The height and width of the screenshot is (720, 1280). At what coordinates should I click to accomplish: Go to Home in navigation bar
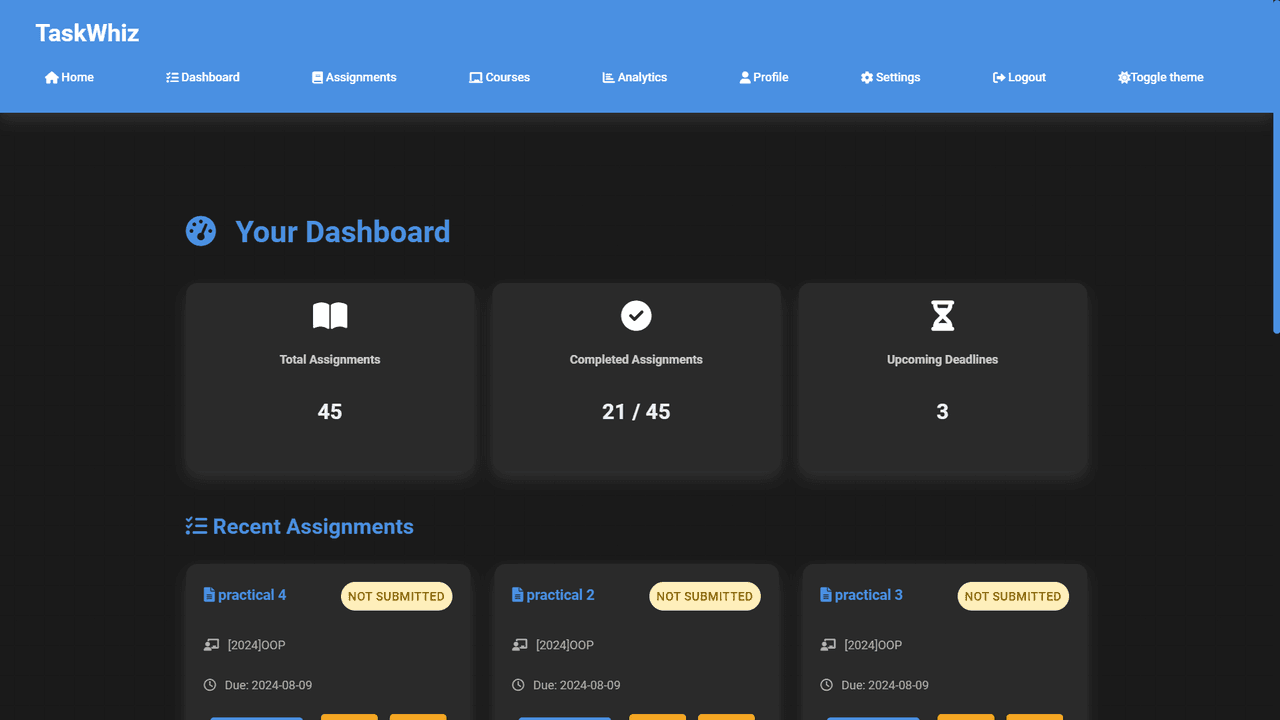coord(69,77)
